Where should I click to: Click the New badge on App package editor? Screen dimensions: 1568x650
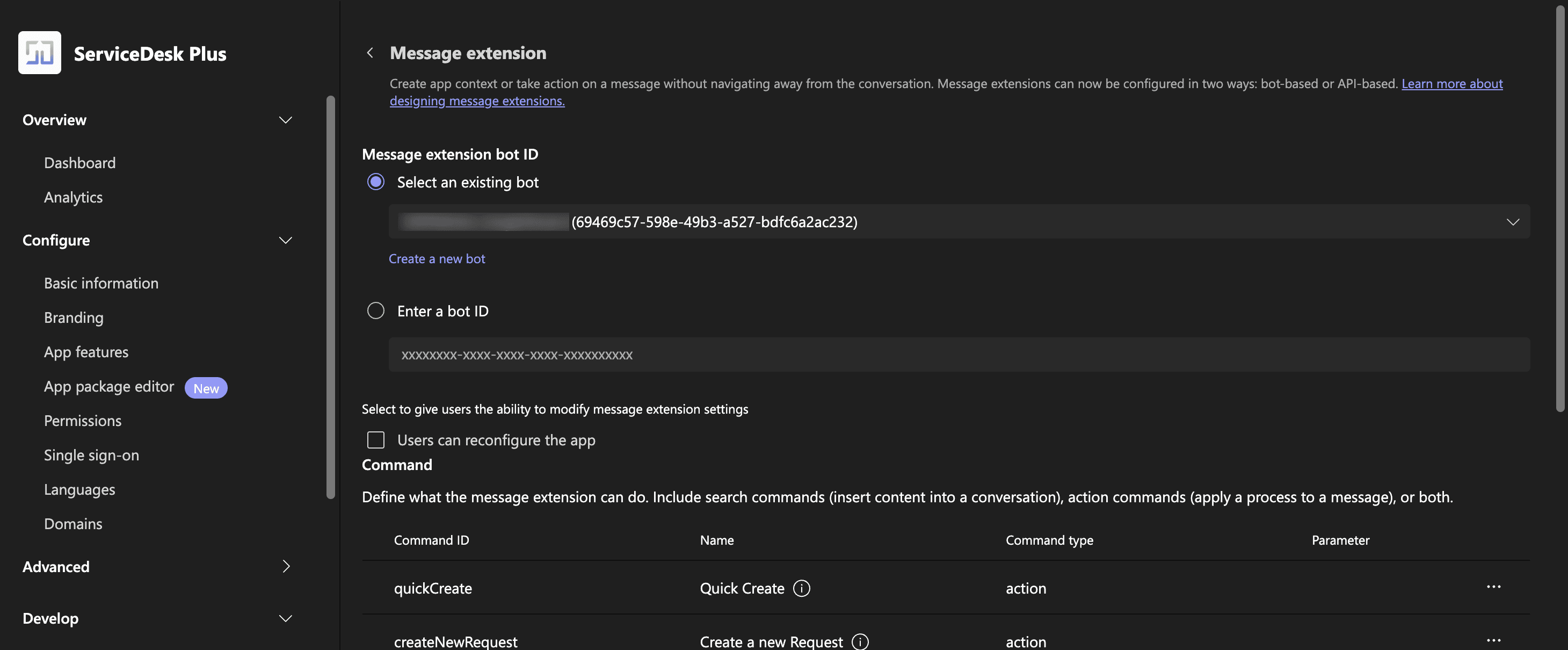pyautogui.click(x=206, y=388)
